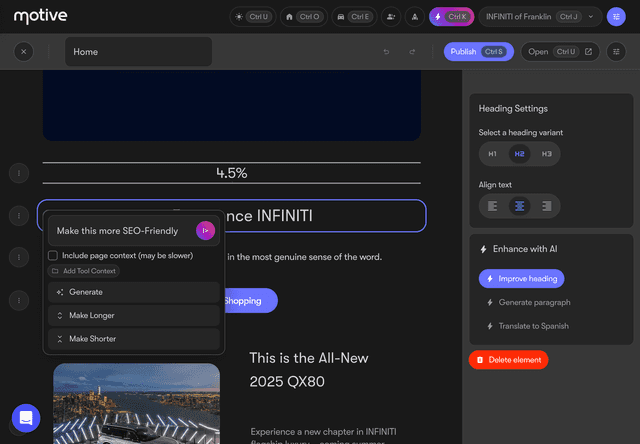Expand the INFINITI of Franklin dropdown
The image size is (640, 444).
click(590, 17)
